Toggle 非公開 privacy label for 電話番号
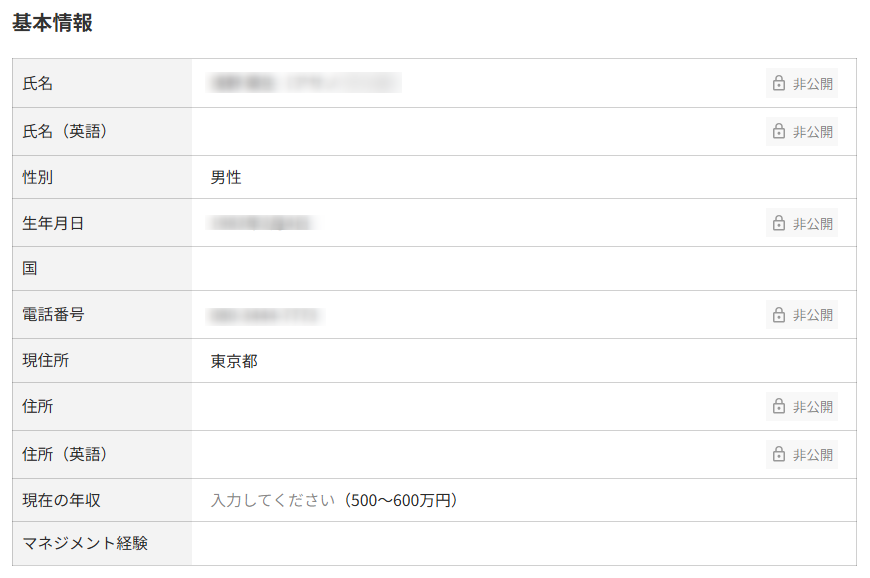 coord(812,315)
